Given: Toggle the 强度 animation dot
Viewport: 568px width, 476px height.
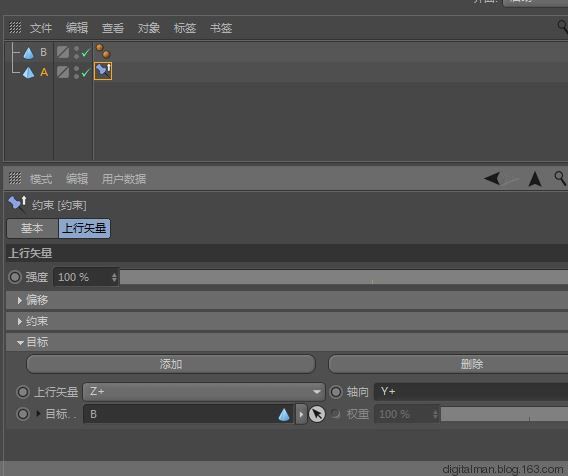Looking at the screenshot, I should tap(15, 277).
